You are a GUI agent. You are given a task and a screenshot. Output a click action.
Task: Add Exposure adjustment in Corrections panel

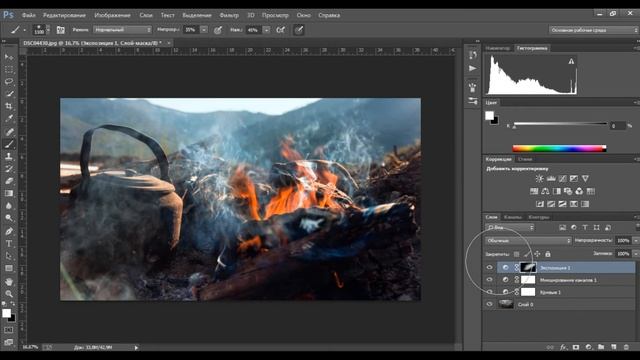(574, 178)
